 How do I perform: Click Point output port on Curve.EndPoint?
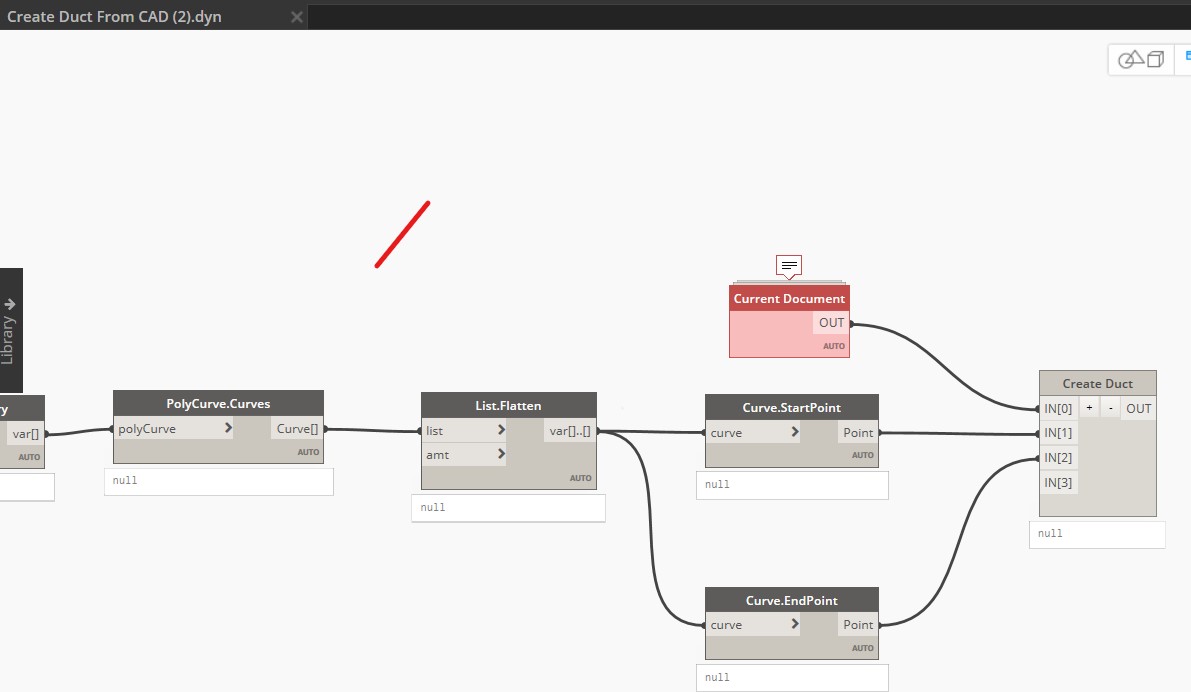(x=858, y=624)
